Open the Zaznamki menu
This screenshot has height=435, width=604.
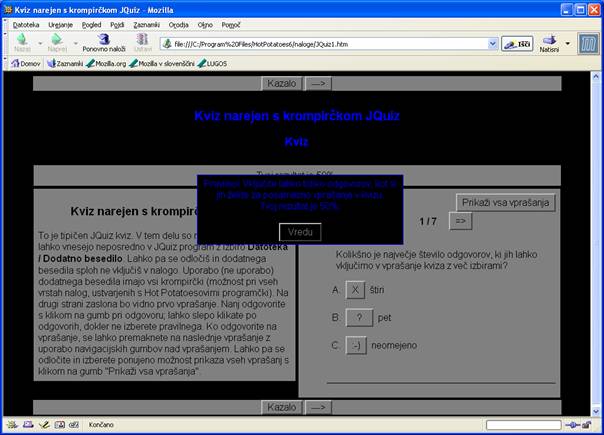[147, 22]
